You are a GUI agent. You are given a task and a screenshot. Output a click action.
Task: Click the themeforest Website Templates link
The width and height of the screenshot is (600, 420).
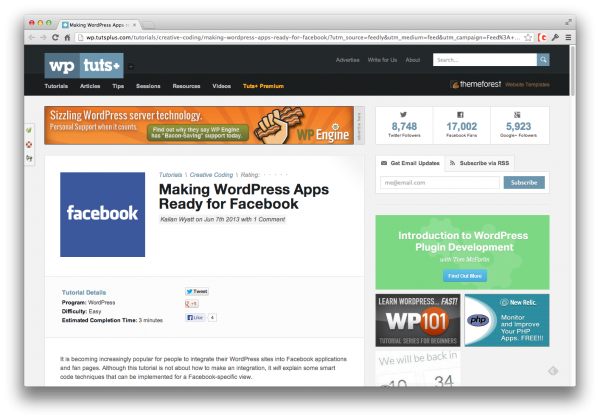click(x=500, y=84)
